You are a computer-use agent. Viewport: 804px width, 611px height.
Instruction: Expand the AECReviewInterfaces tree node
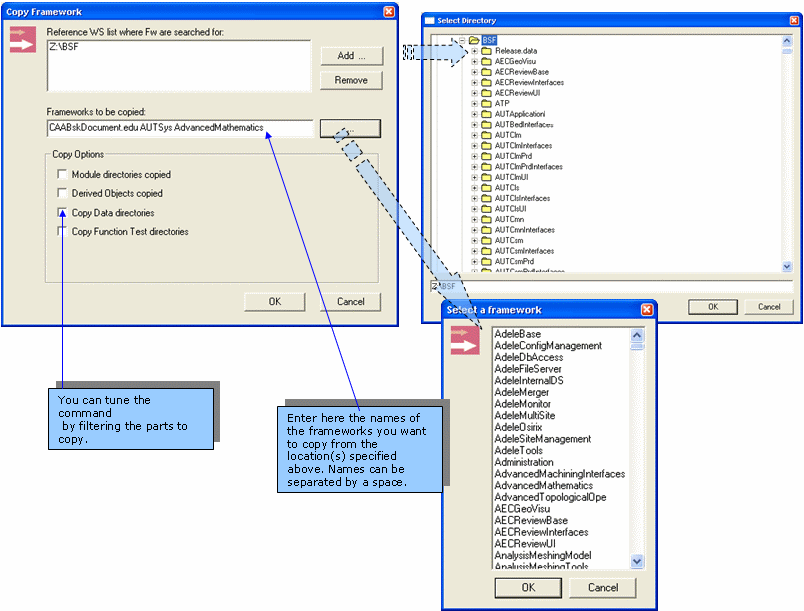[474, 83]
